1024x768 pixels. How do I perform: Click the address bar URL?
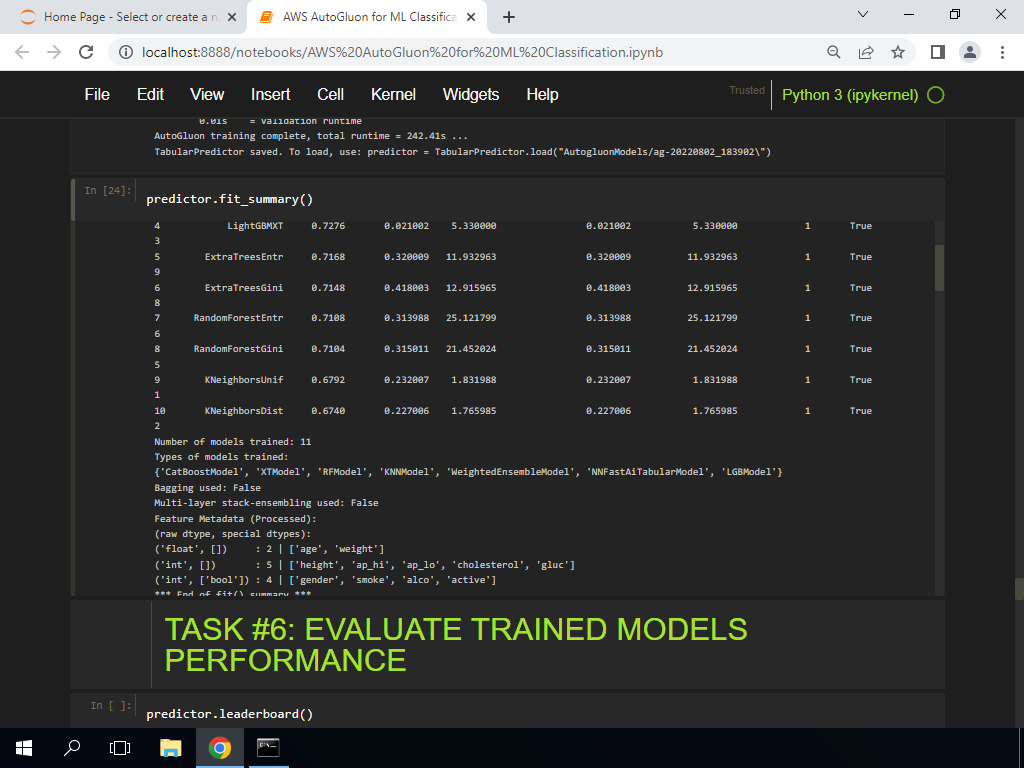pyautogui.click(x=402, y=52)
